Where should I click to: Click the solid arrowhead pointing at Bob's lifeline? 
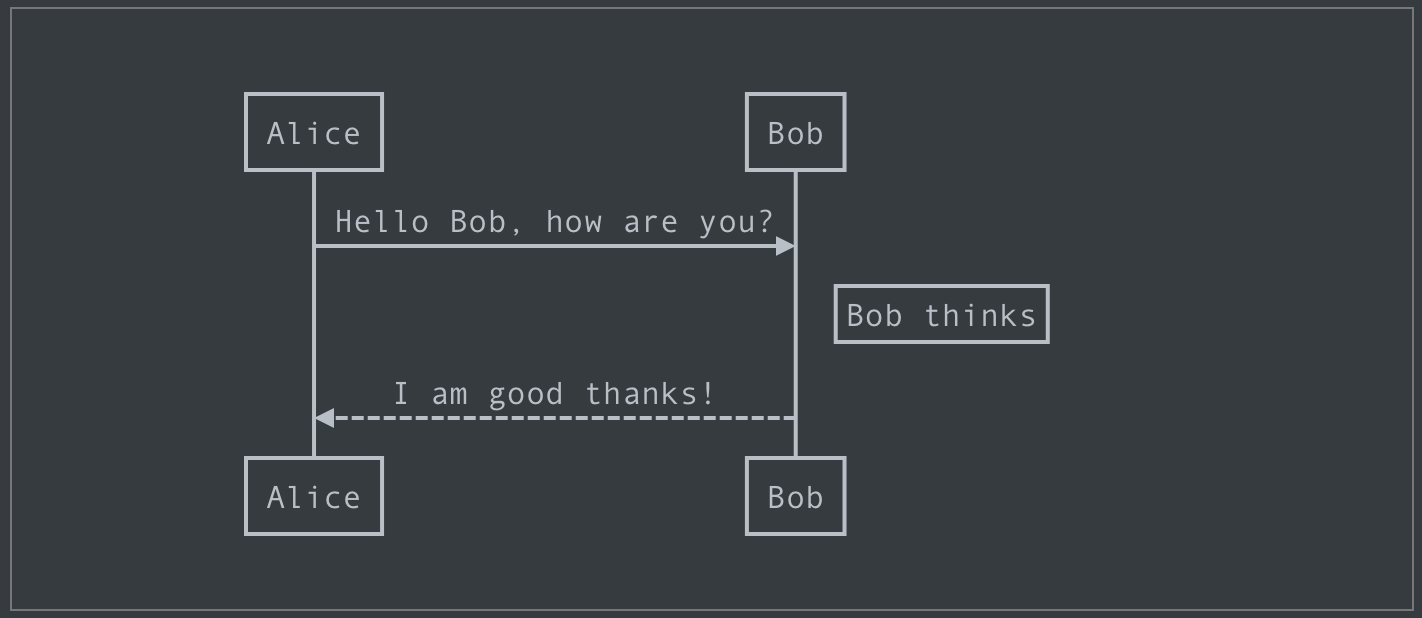pyautogui.click(x=785, y=246)
